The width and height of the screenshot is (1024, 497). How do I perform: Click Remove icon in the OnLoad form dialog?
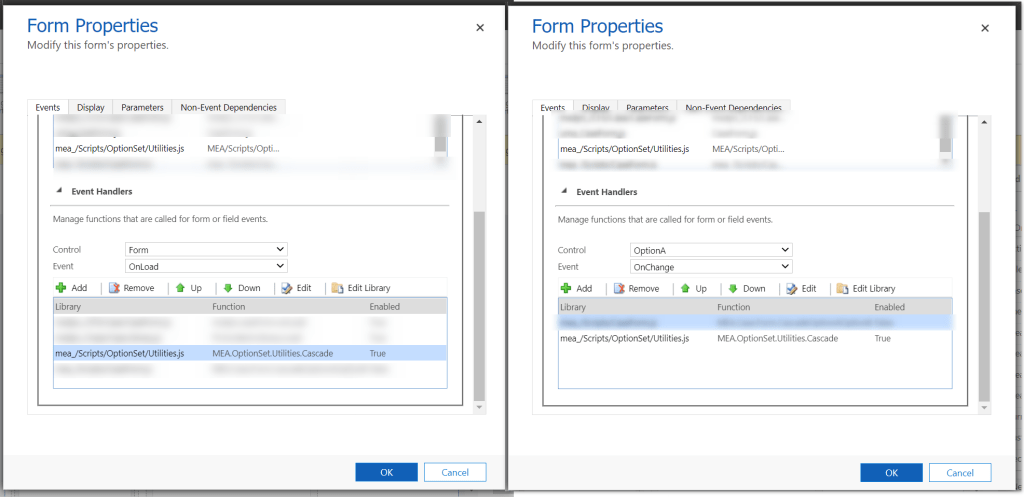(114, 288)
